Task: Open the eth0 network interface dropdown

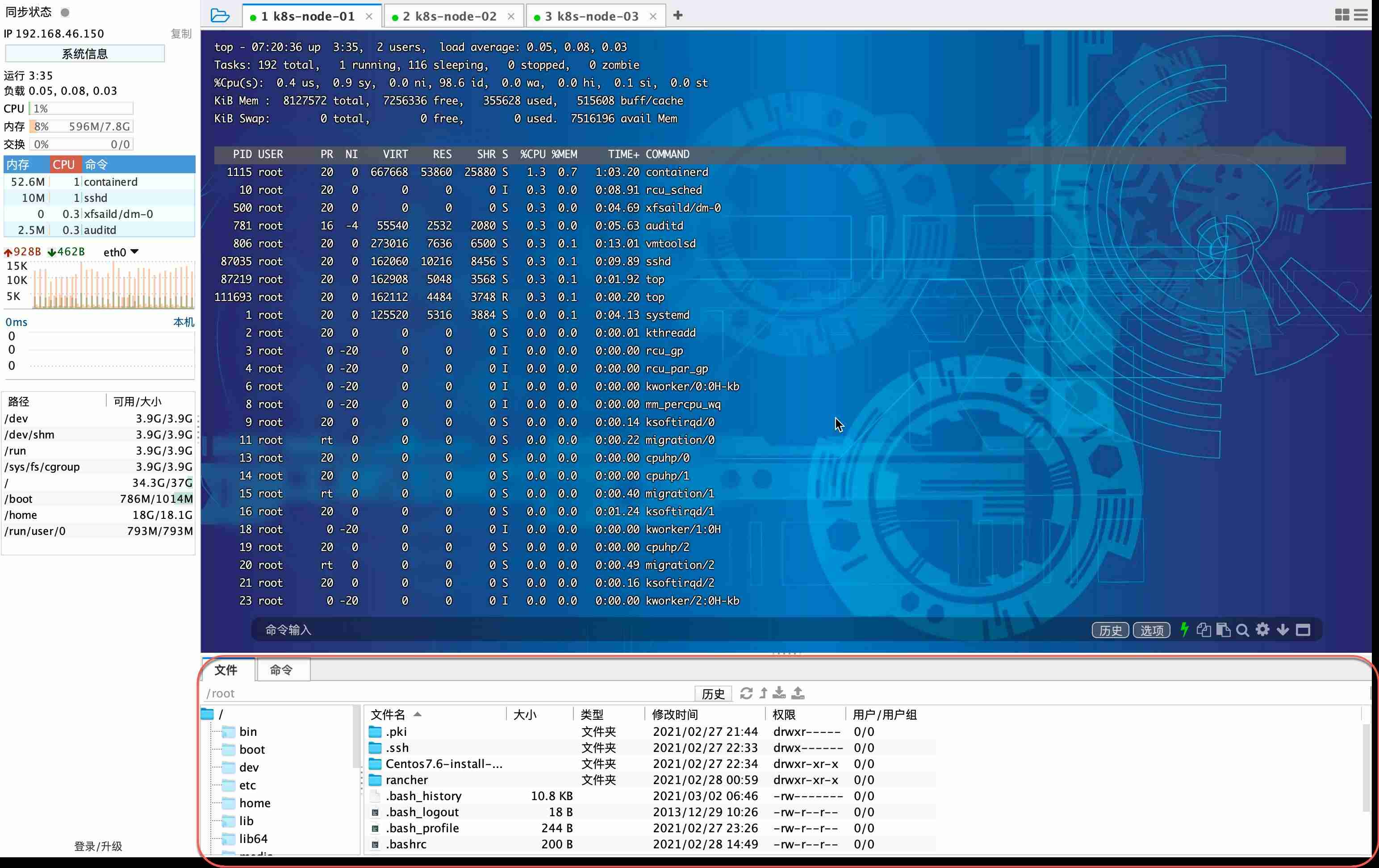Action: 121,252
